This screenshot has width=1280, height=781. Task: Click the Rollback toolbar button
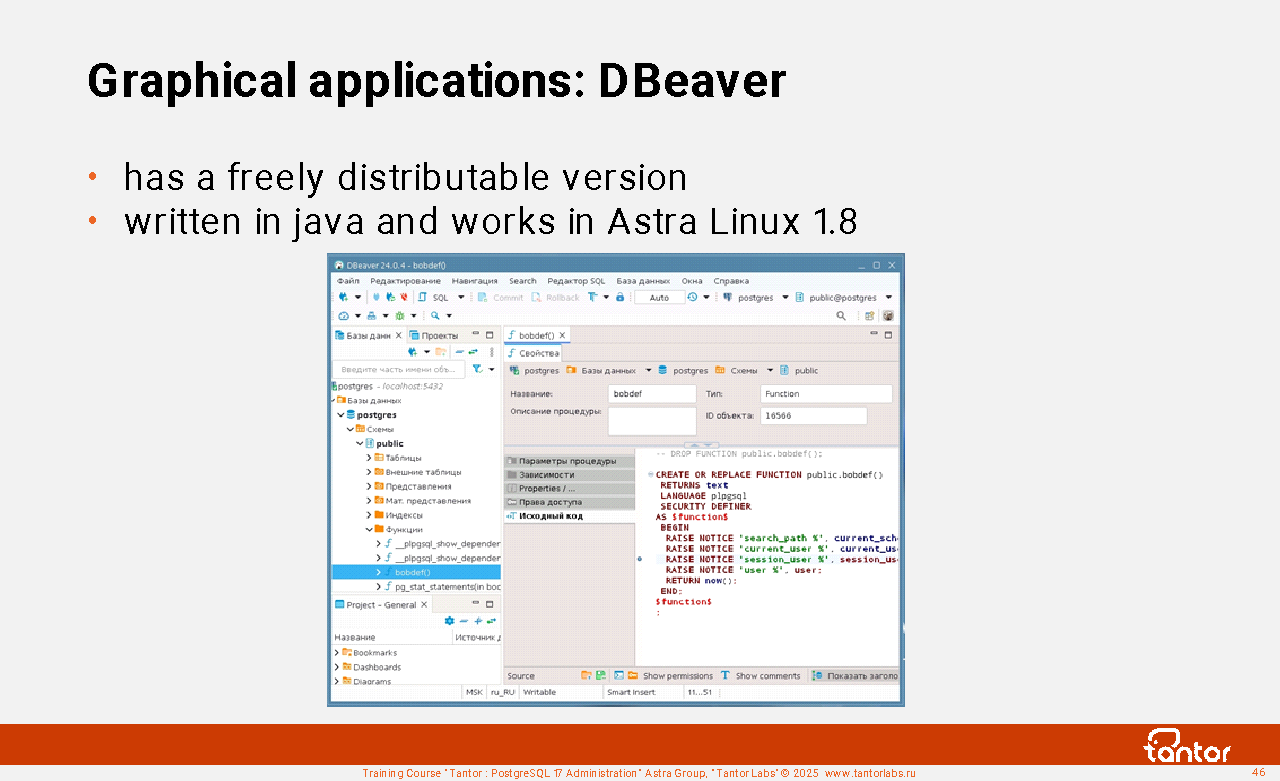click(555, 297)
